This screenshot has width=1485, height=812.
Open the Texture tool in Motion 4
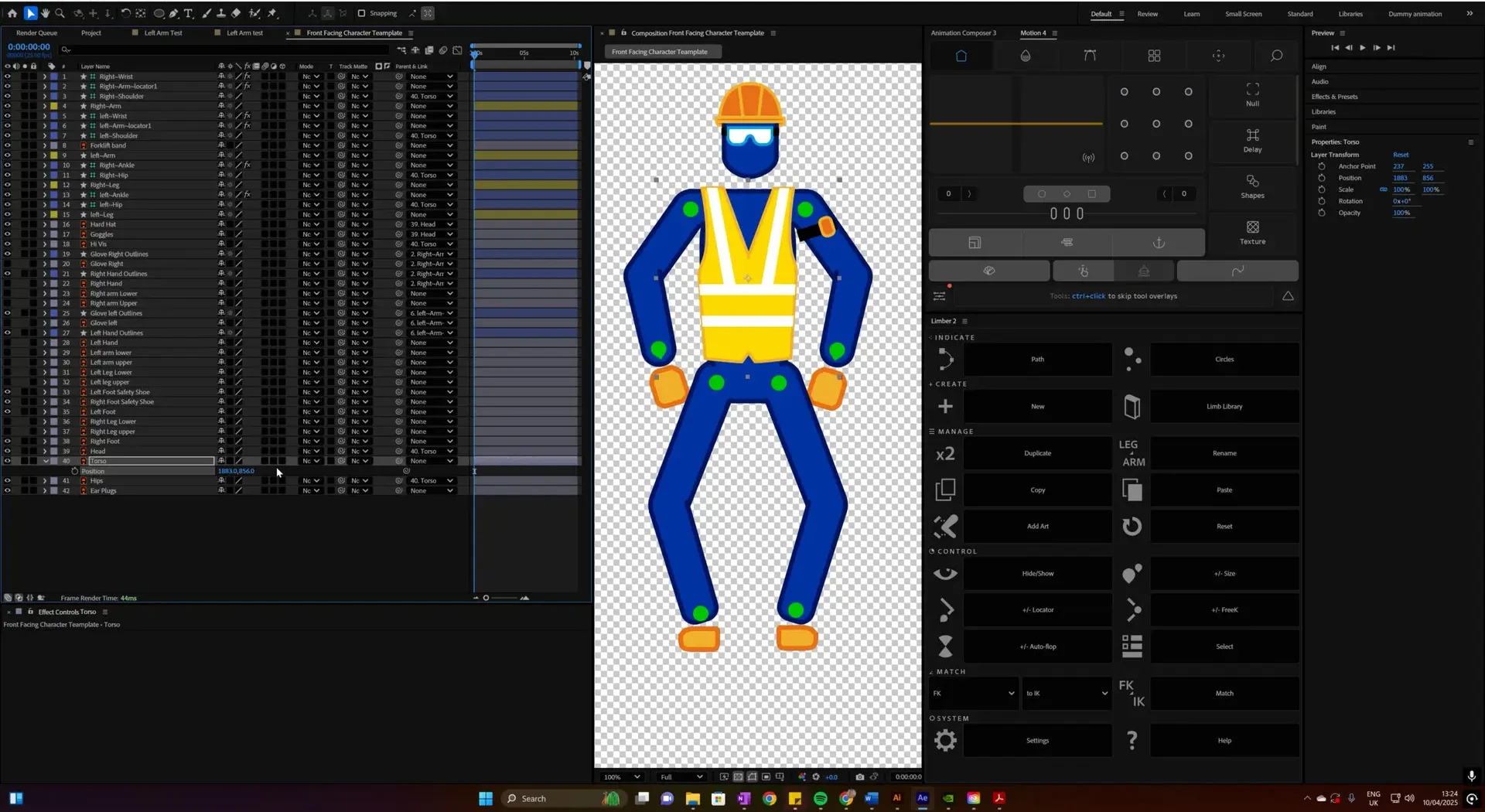(x=1252, y=232)
